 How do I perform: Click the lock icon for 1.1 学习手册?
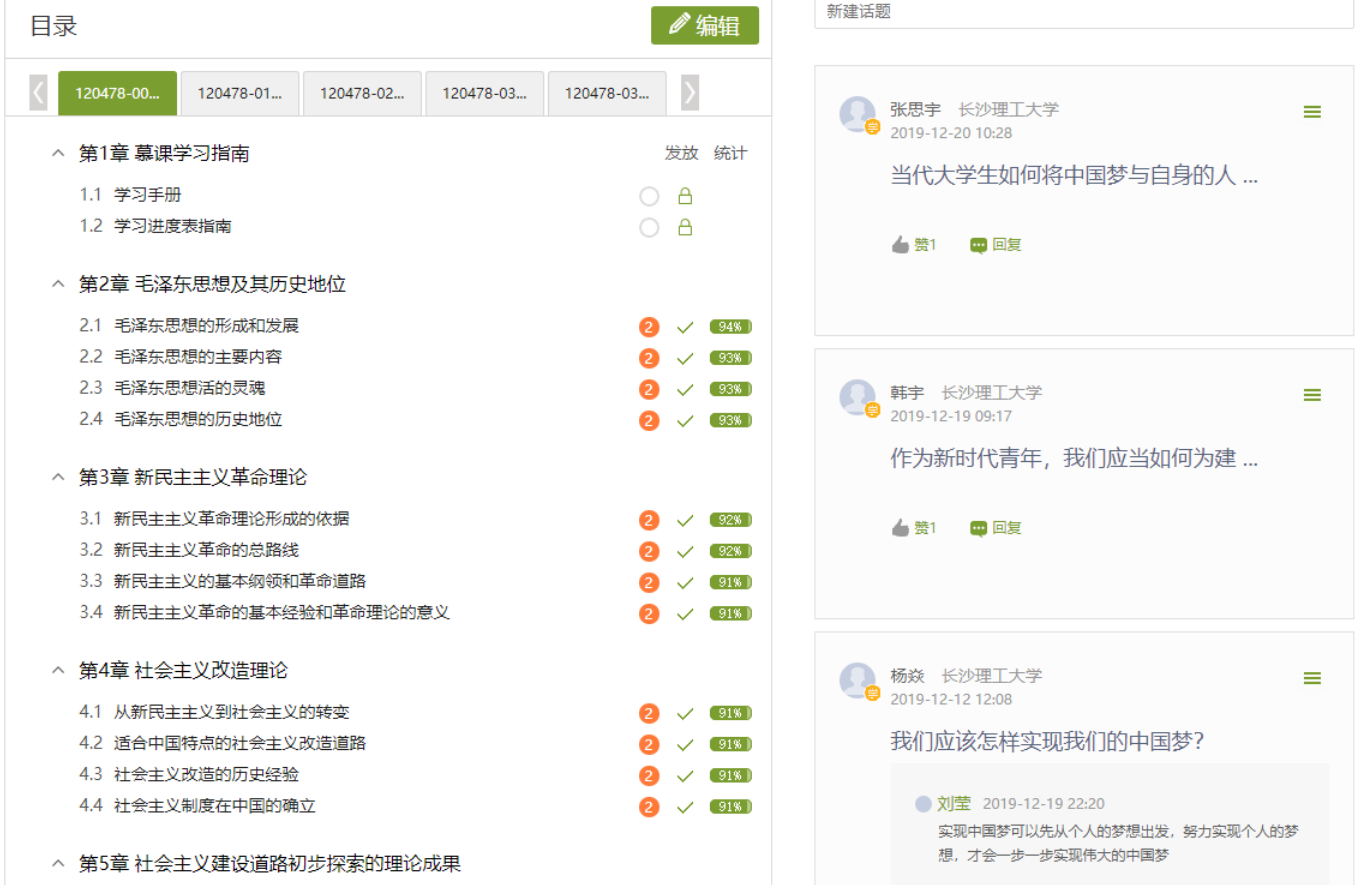coord(685,196)
